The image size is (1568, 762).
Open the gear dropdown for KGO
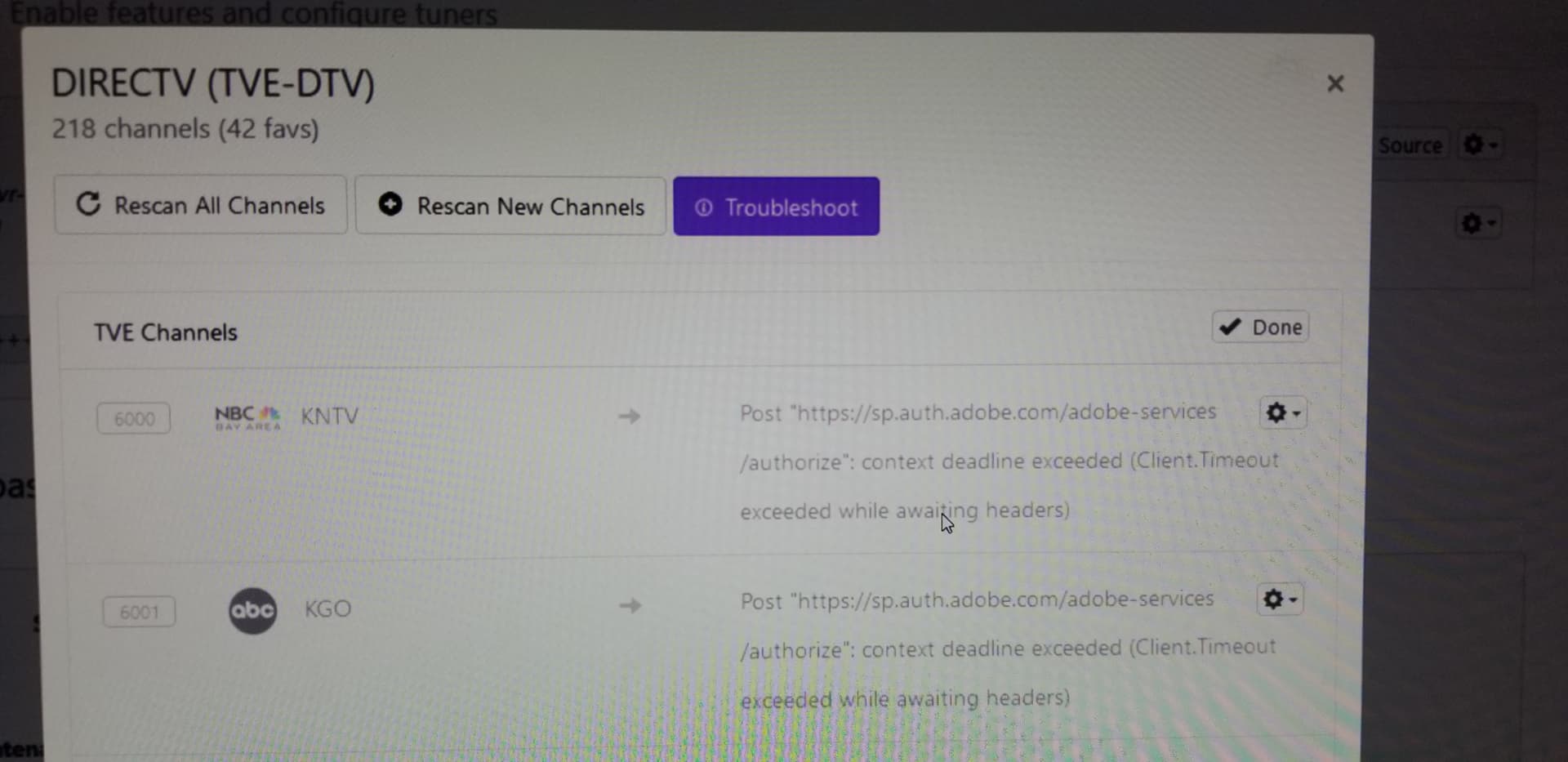tap(1280, 599)
